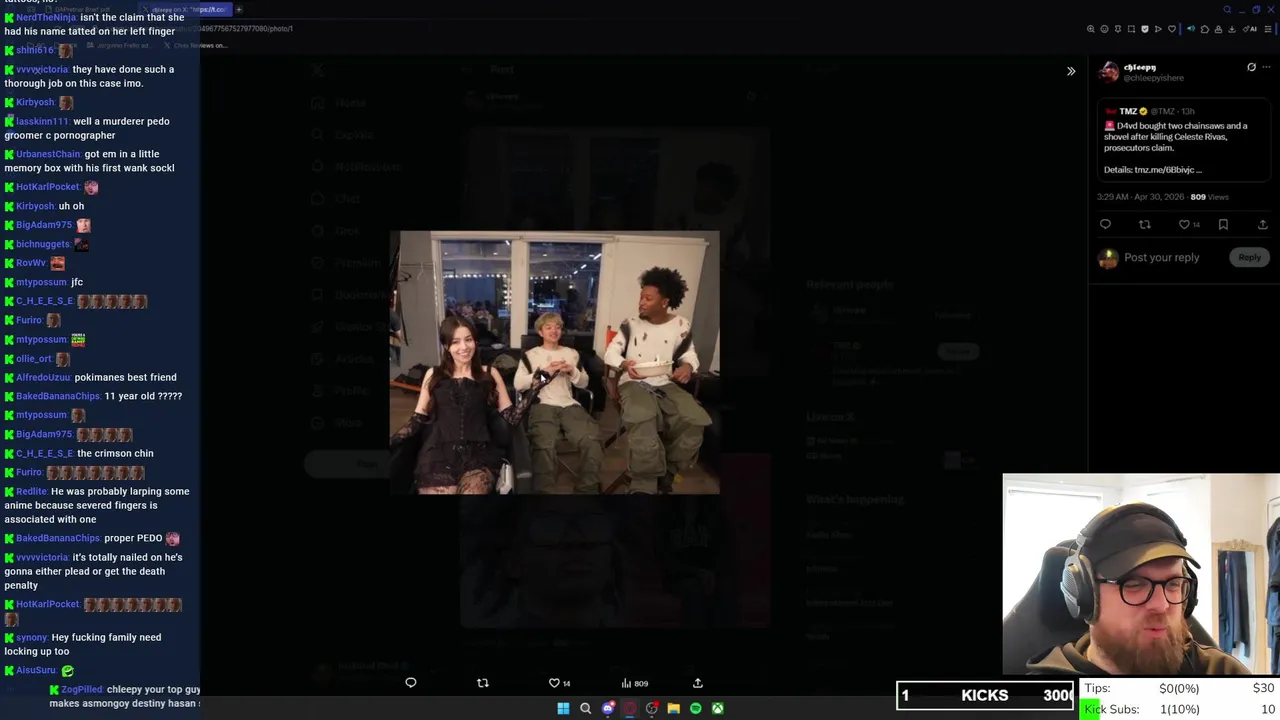Open chleepy's profile avatar in right panel
Screen dimensions: 1280x720
1108,72
